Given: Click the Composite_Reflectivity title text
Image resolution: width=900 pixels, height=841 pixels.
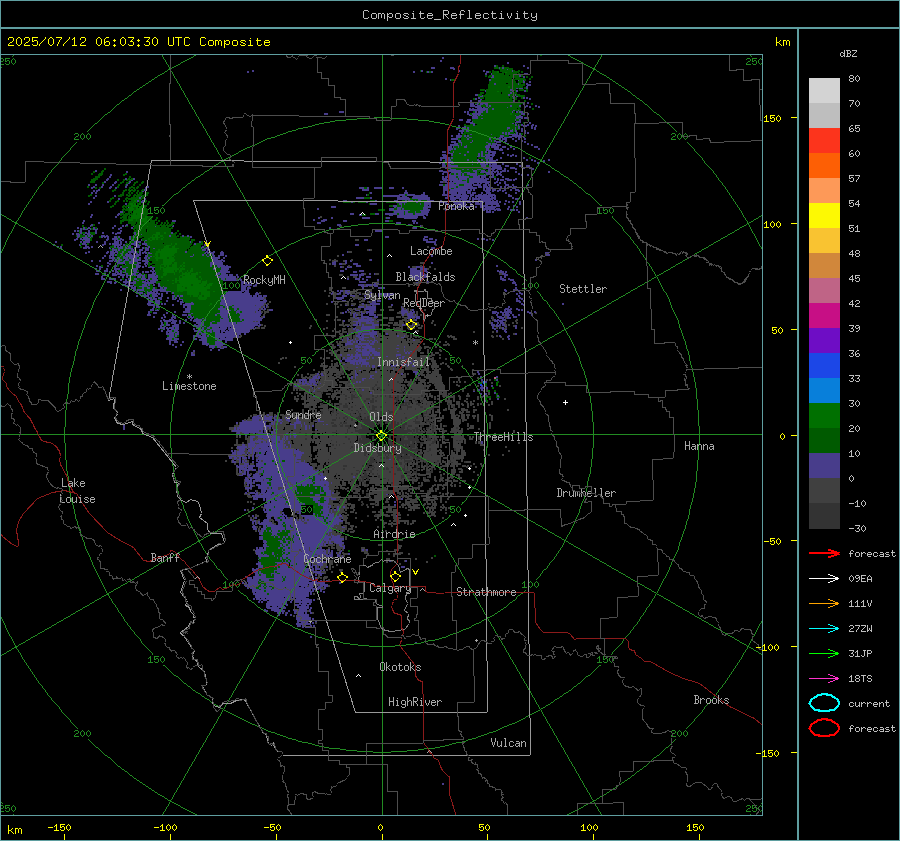Looking at the screenshot, I should click(x=449, y=15).
